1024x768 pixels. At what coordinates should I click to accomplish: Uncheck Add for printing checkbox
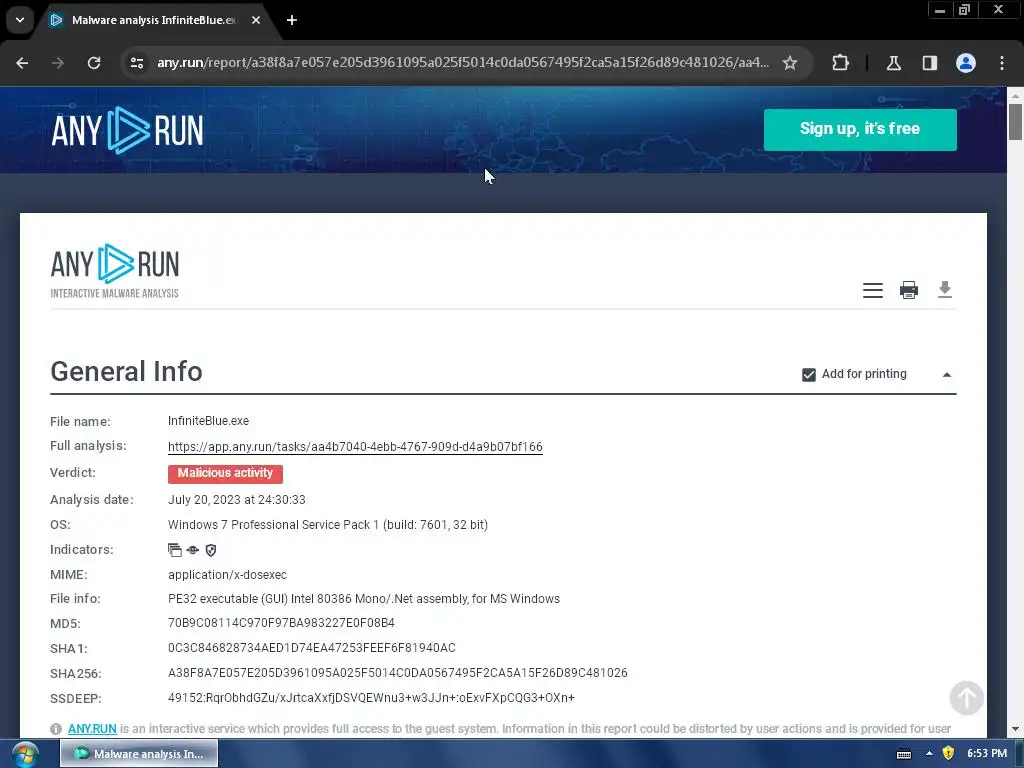[808, 375]
